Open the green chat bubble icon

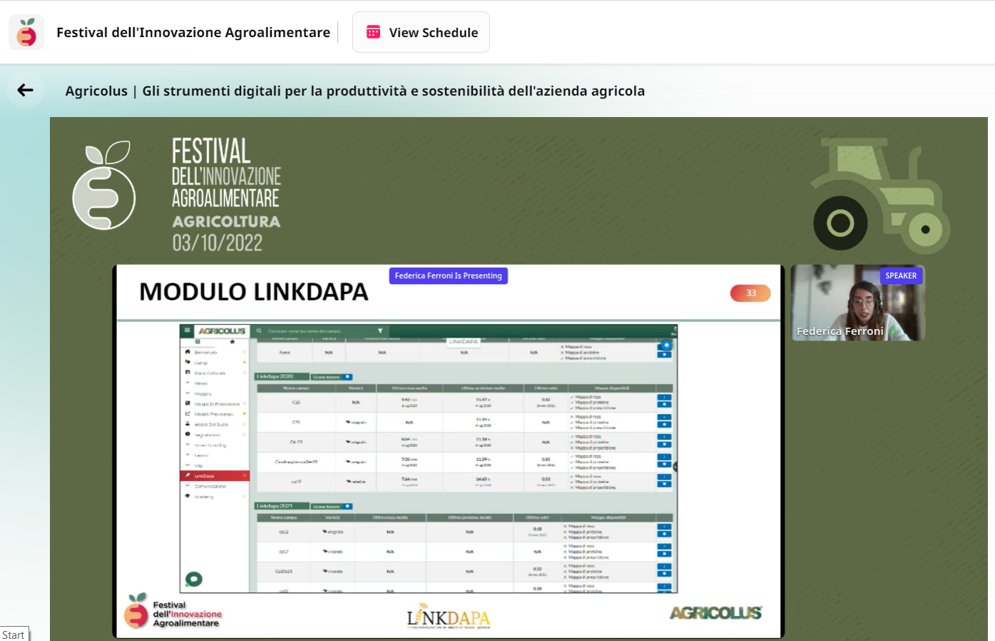tap(194, 579)
